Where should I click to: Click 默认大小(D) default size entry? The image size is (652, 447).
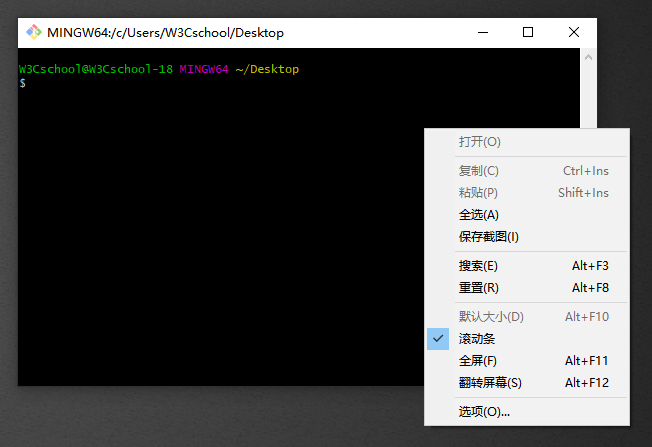click(491, 317)
